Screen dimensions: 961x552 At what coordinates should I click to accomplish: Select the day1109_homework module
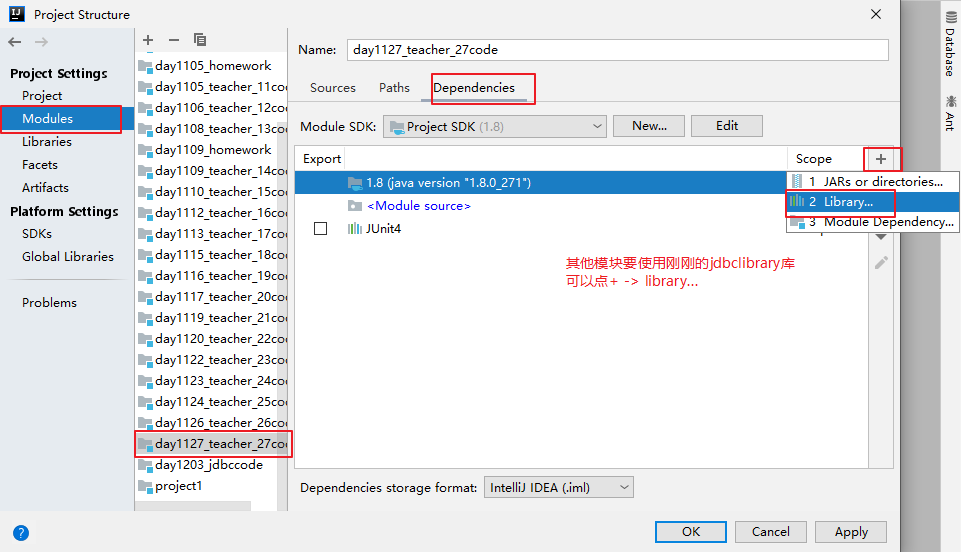point(211,149)
